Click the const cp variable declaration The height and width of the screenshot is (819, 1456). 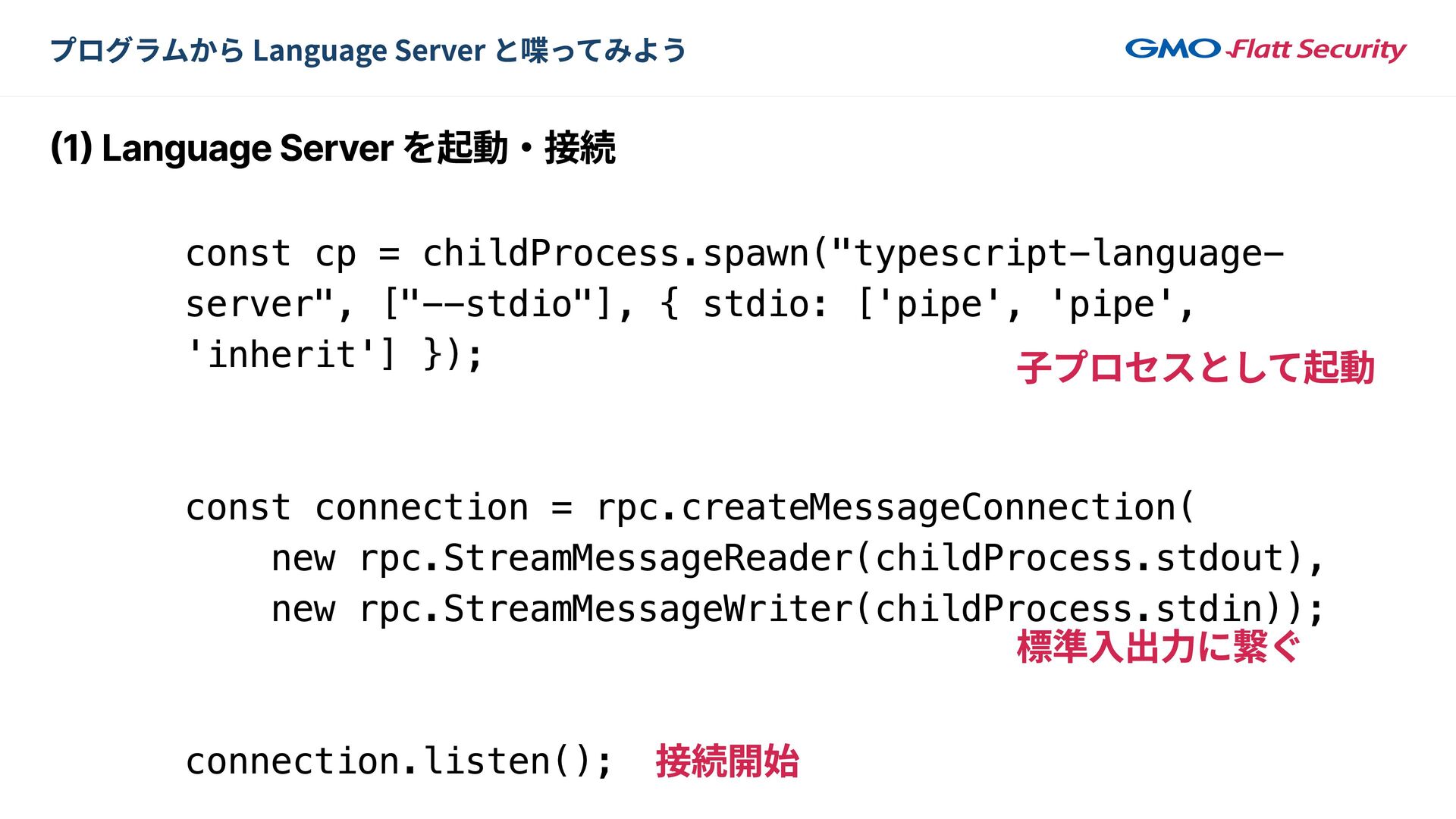271,253
